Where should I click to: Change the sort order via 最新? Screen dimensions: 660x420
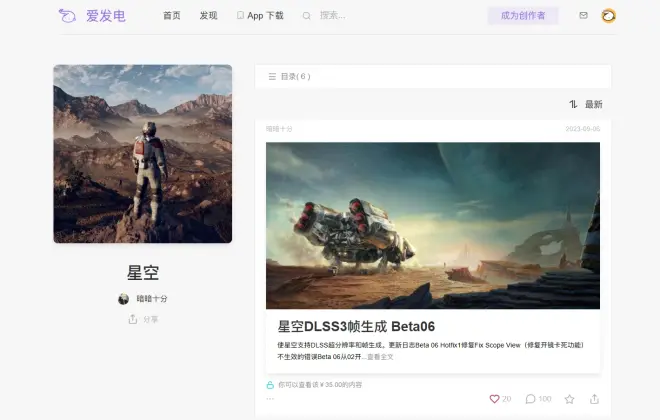pyautogui.click(x=593, y=104)
